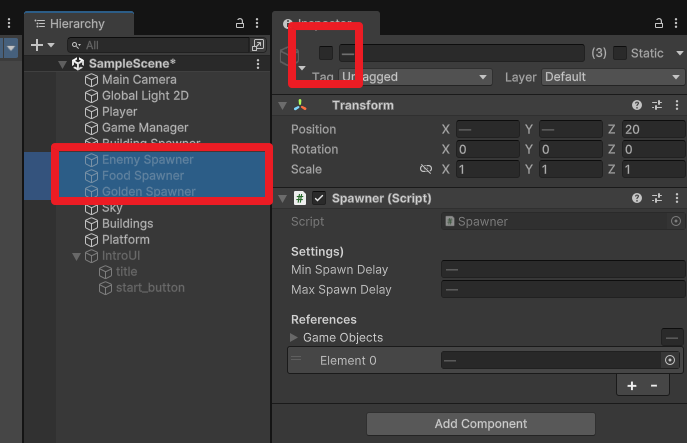Collapse the Transform component
Screen dimensions: 687x443
click(x=283, y=106)
